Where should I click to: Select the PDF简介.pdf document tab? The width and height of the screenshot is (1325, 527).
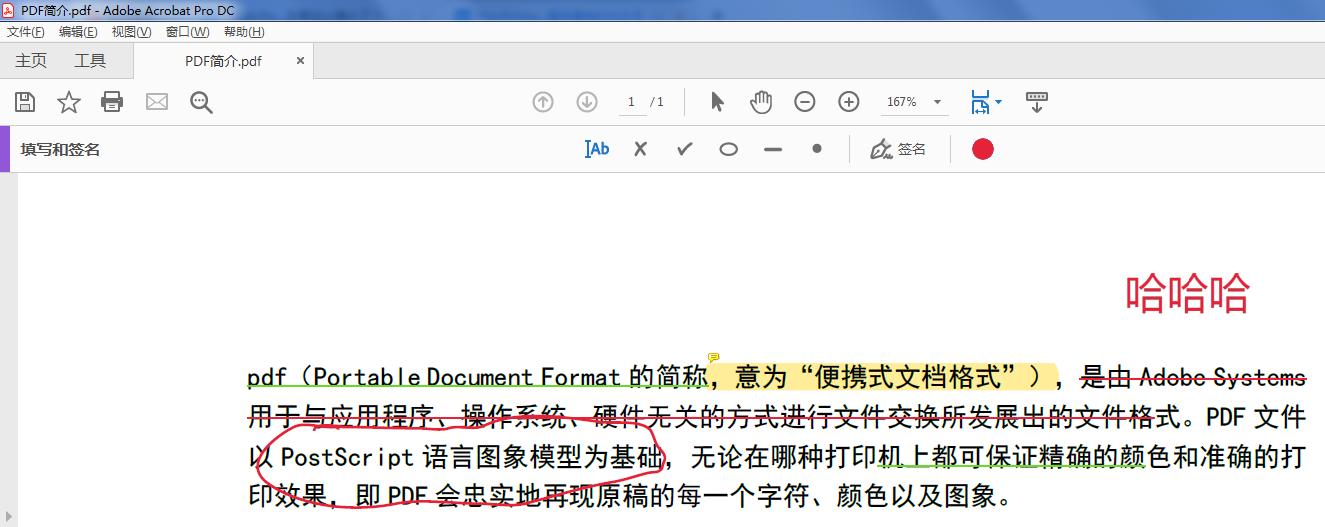pos(223,61)
